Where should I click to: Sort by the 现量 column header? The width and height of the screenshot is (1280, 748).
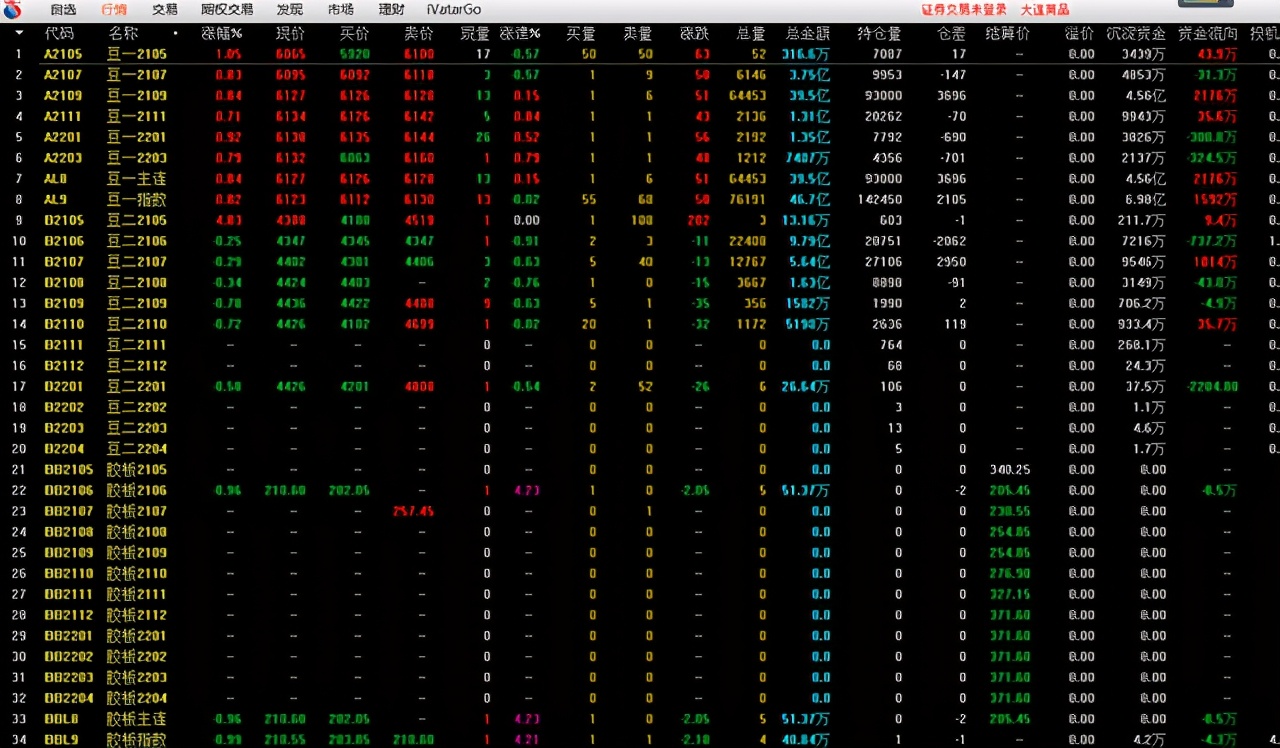(x=475, y=33)
